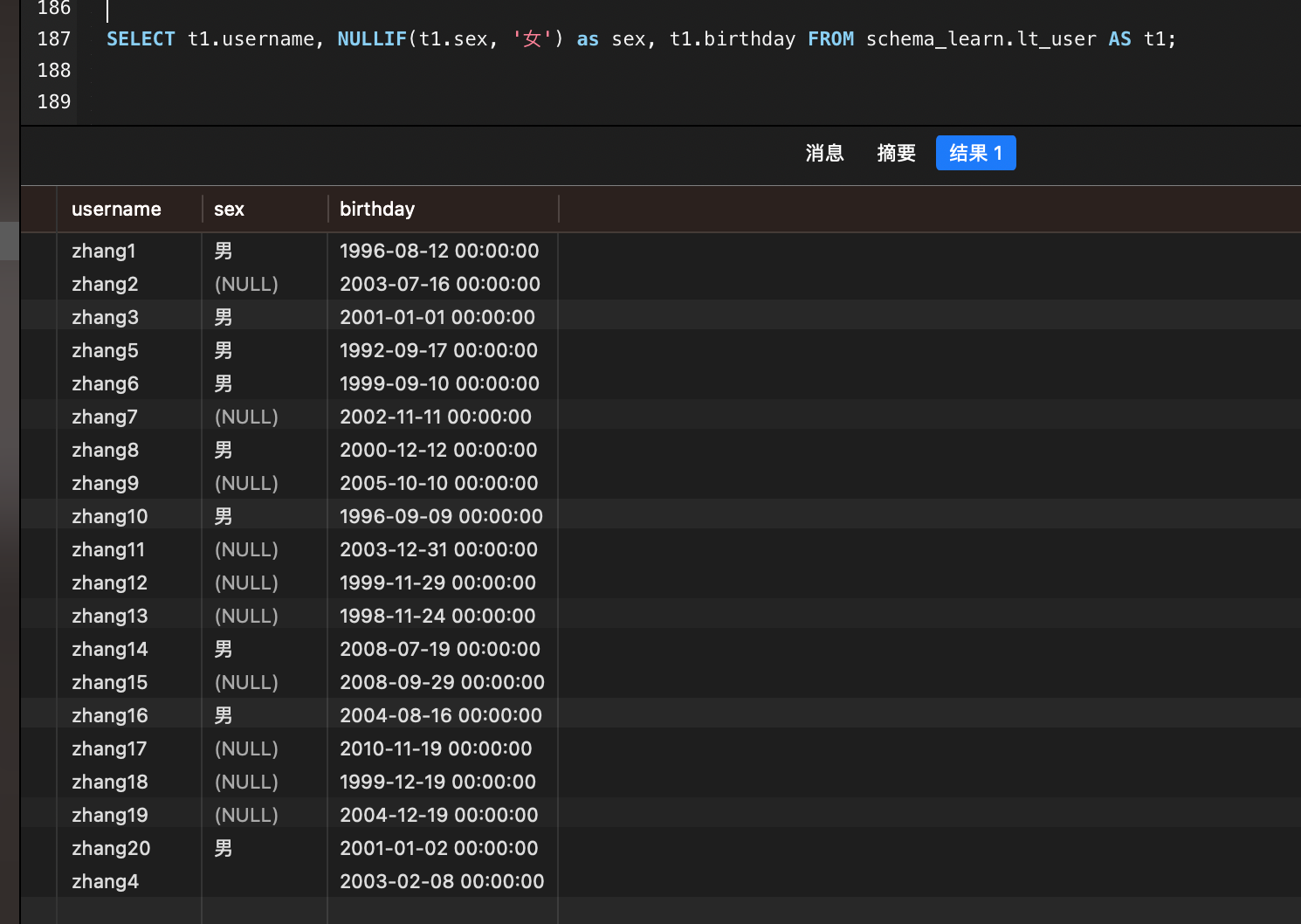Click the 男 sex cell in zhang14 row
The width and height of the screenshot is (1301, 924).
click(224, 650)
